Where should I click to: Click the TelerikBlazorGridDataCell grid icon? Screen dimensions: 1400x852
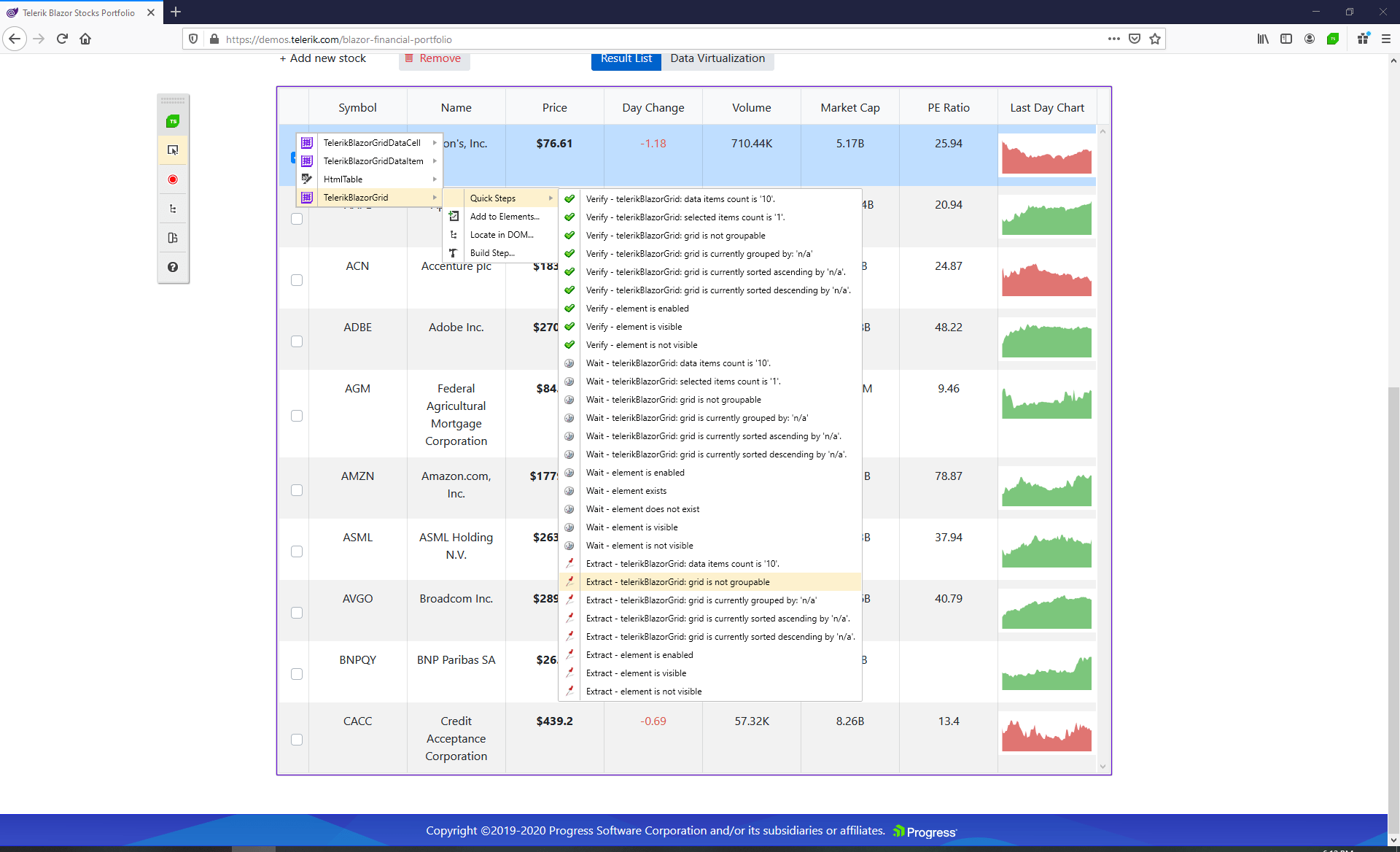tap(307, 143)
